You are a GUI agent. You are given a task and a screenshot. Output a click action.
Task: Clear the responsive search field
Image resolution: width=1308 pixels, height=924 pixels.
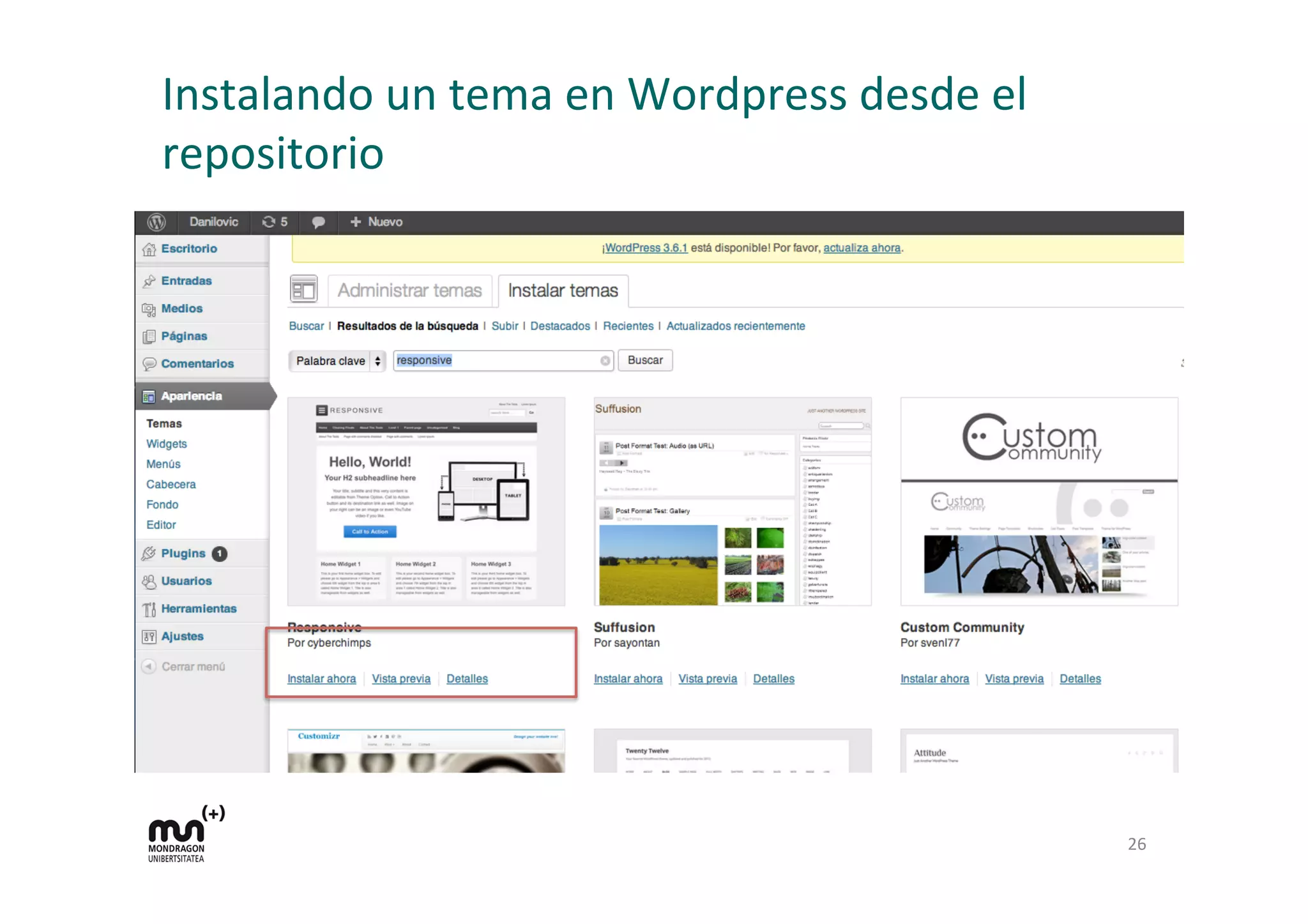[605, 361]
